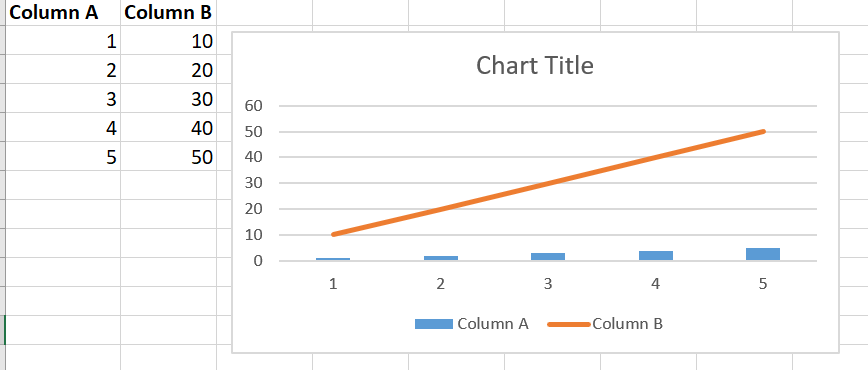This screenshot has width=868, height=370.
Task: Click the Column A legend entry
Action: point(472,324)
